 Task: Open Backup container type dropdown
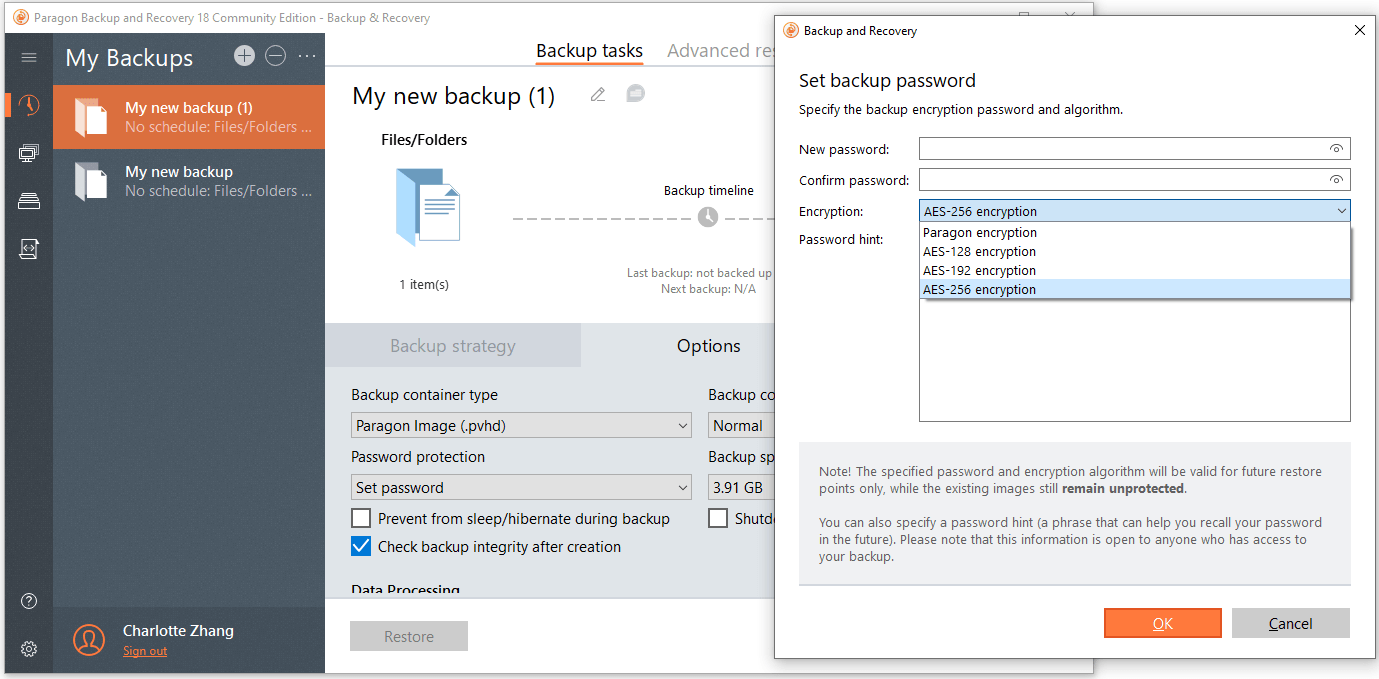(521, 425)
